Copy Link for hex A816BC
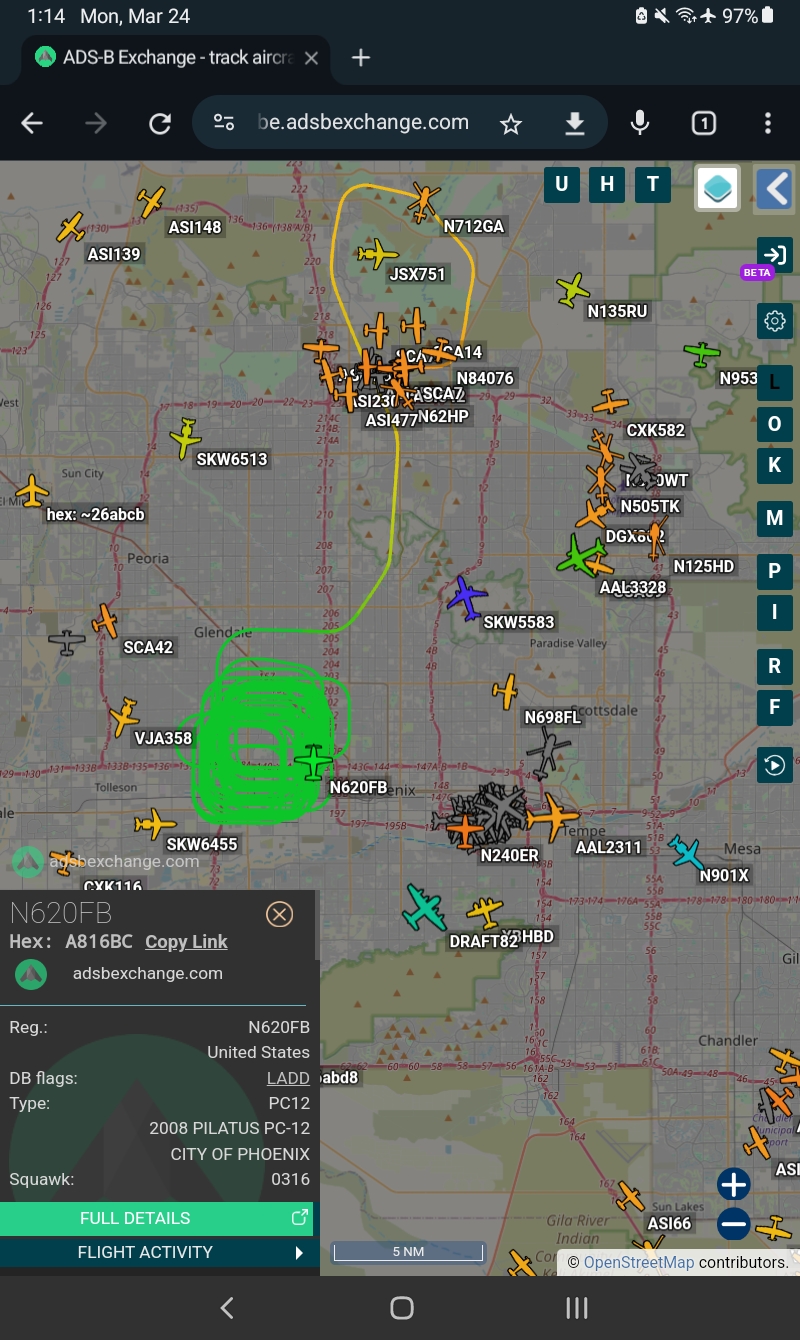The height and width of the screenshot is (1340, 800). [x=186, y=942]
